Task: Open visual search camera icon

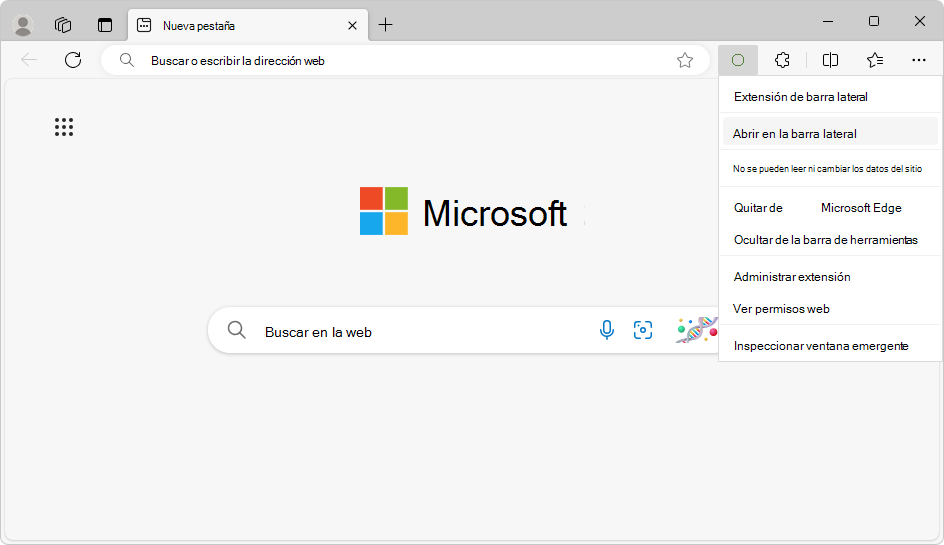Action: click(x=643, y=330)
